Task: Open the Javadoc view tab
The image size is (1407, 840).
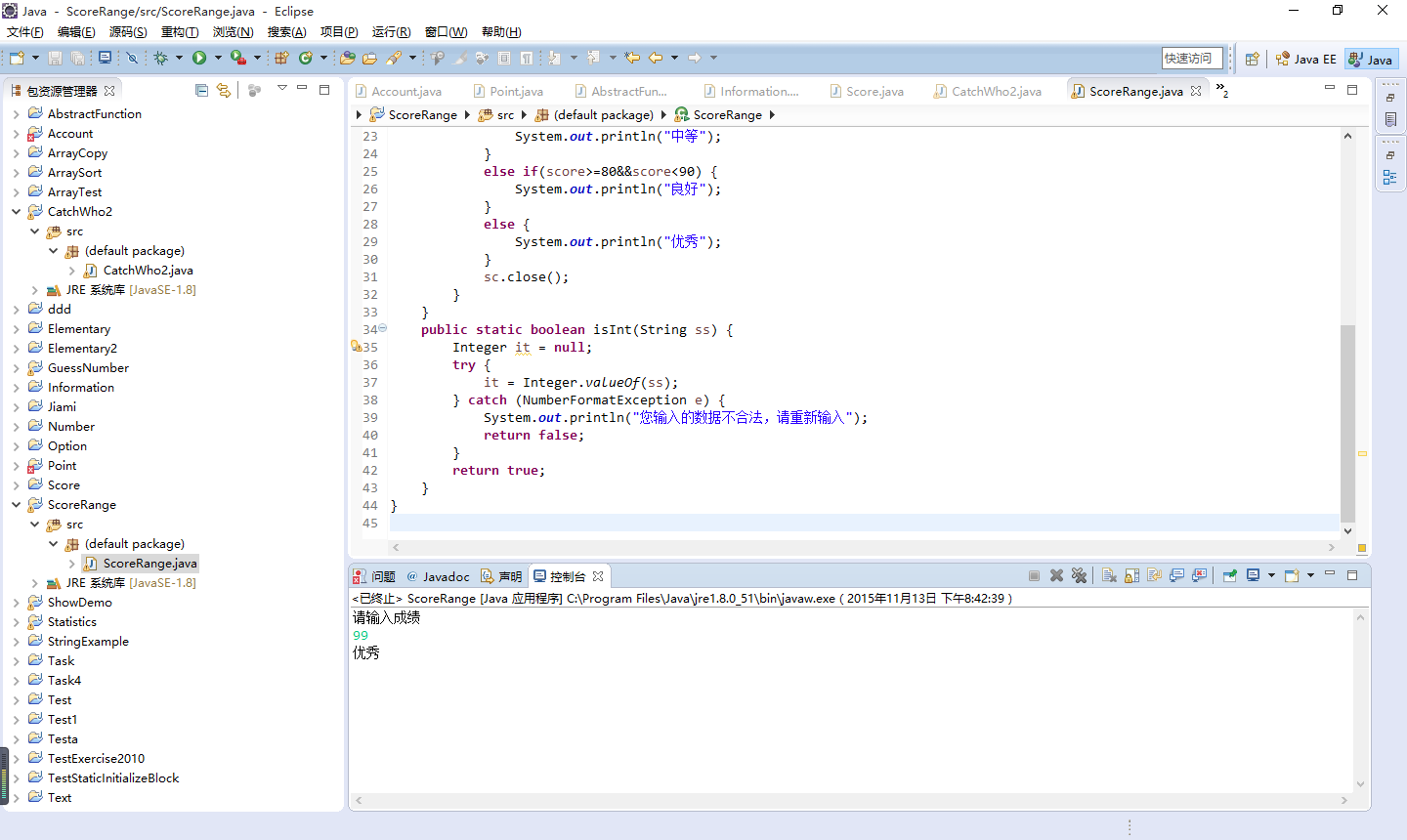Action: click(x=438, y=576)
